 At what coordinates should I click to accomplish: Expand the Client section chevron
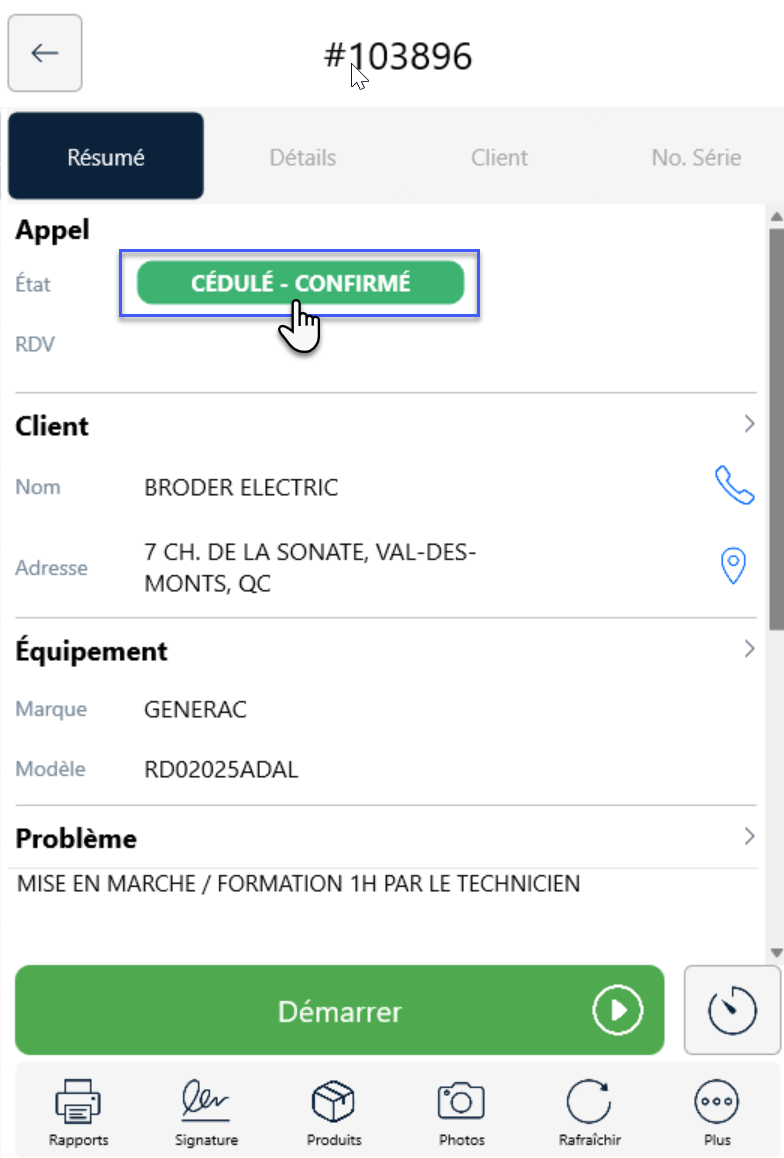749,424
